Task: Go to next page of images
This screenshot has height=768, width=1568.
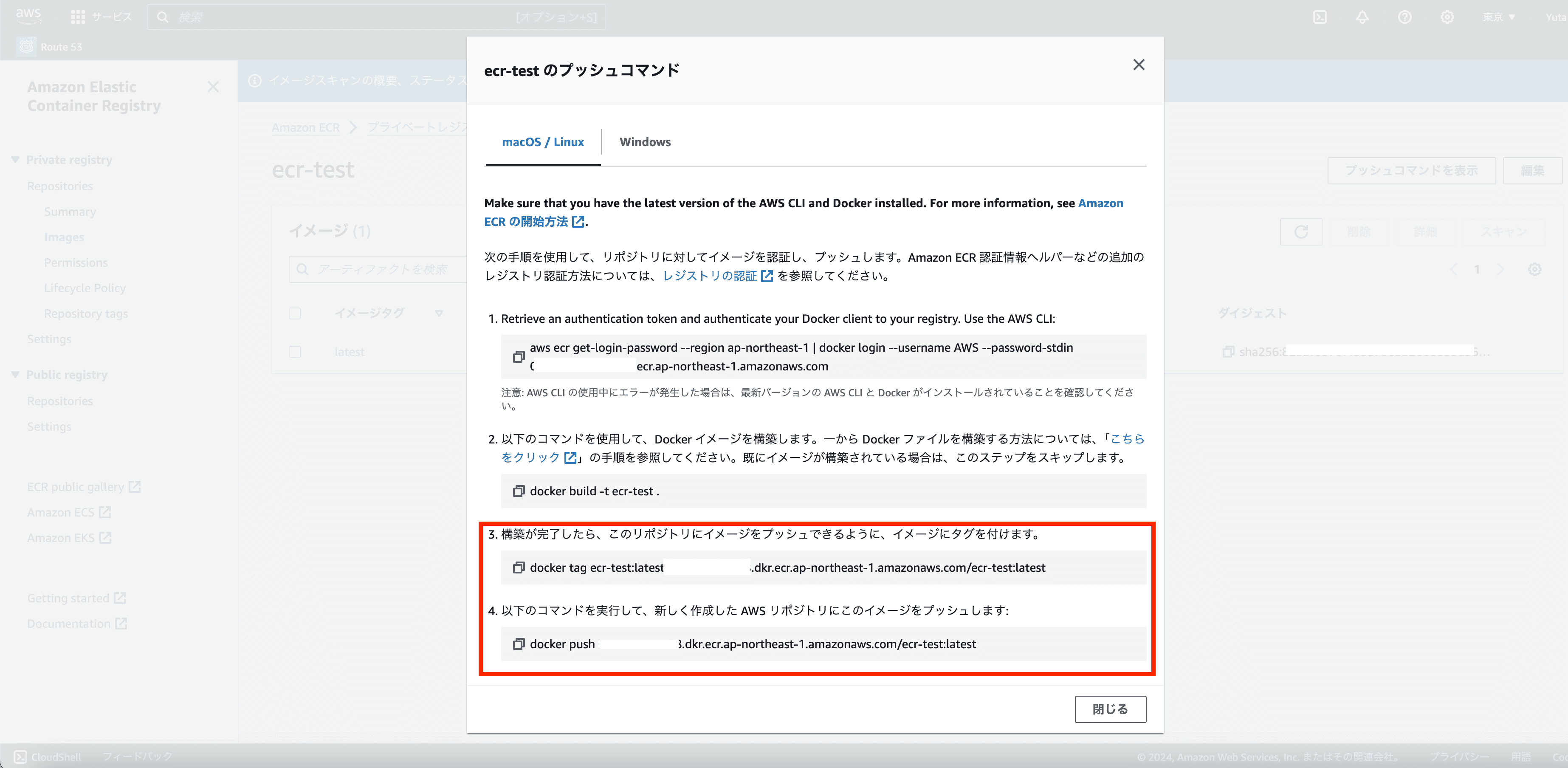Action: [1500, 269]
